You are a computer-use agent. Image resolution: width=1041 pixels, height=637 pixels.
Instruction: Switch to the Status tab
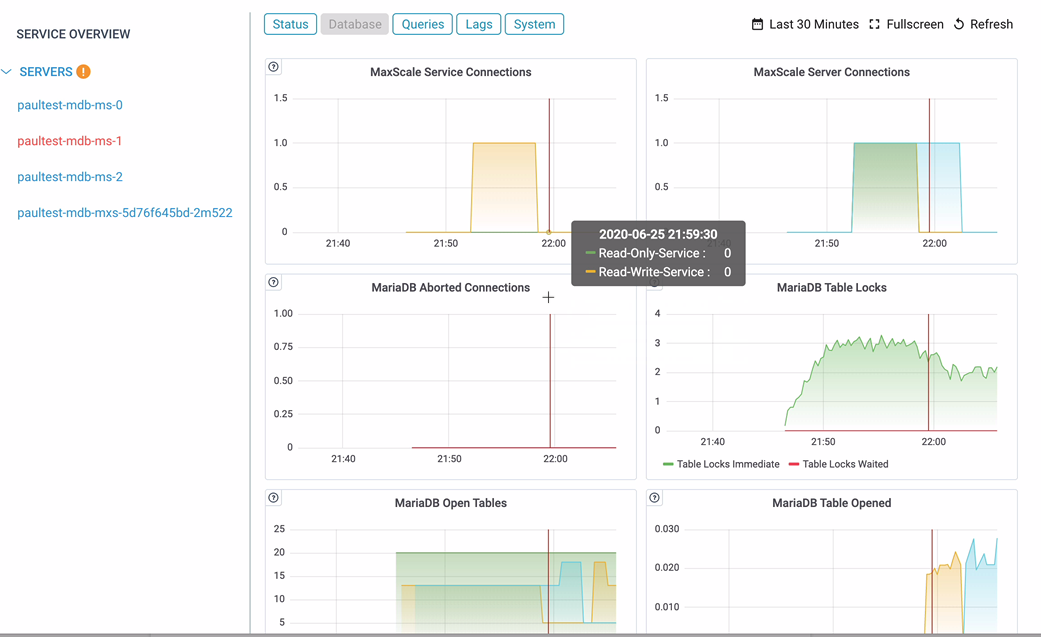point(290,24)
